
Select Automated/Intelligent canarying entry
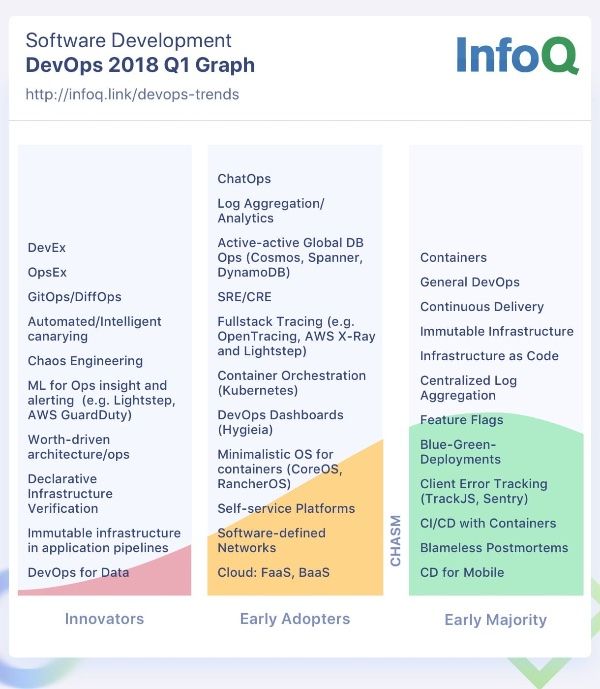click(95, 329)
